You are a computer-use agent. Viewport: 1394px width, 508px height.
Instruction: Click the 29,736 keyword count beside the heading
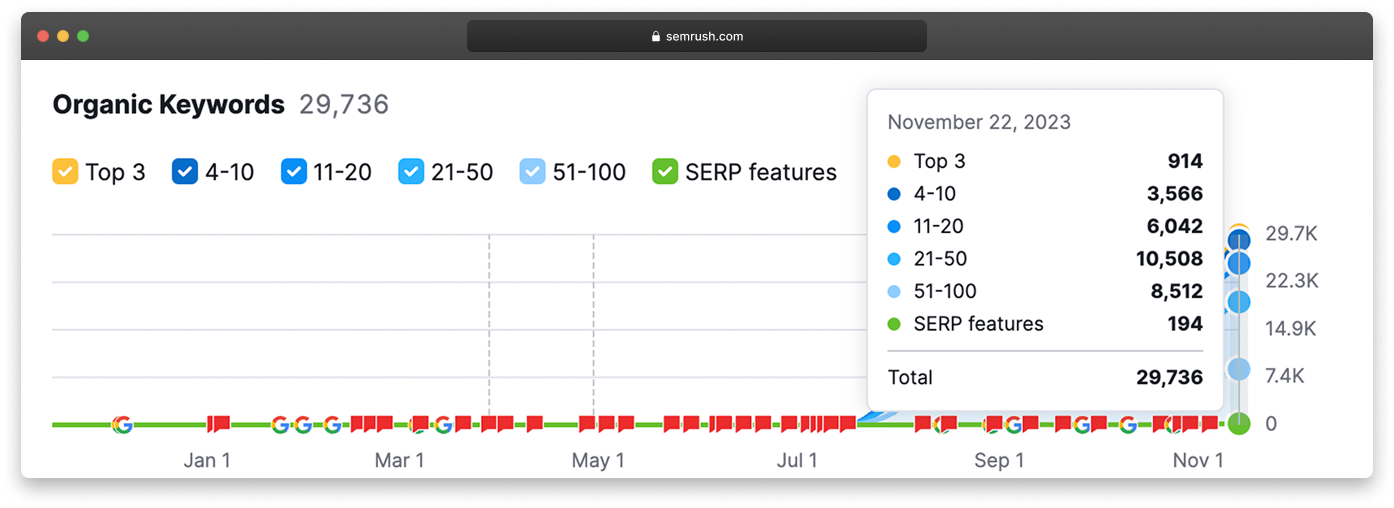click(x=344, y=105)
